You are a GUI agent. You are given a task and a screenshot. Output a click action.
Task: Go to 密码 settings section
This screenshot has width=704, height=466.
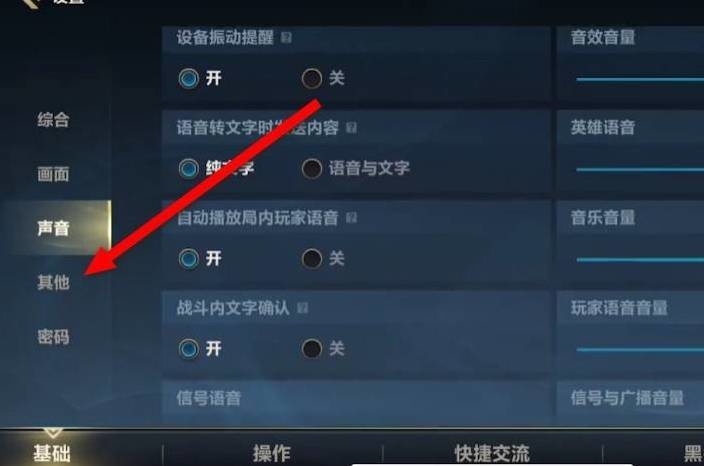(x=53, y=337)
